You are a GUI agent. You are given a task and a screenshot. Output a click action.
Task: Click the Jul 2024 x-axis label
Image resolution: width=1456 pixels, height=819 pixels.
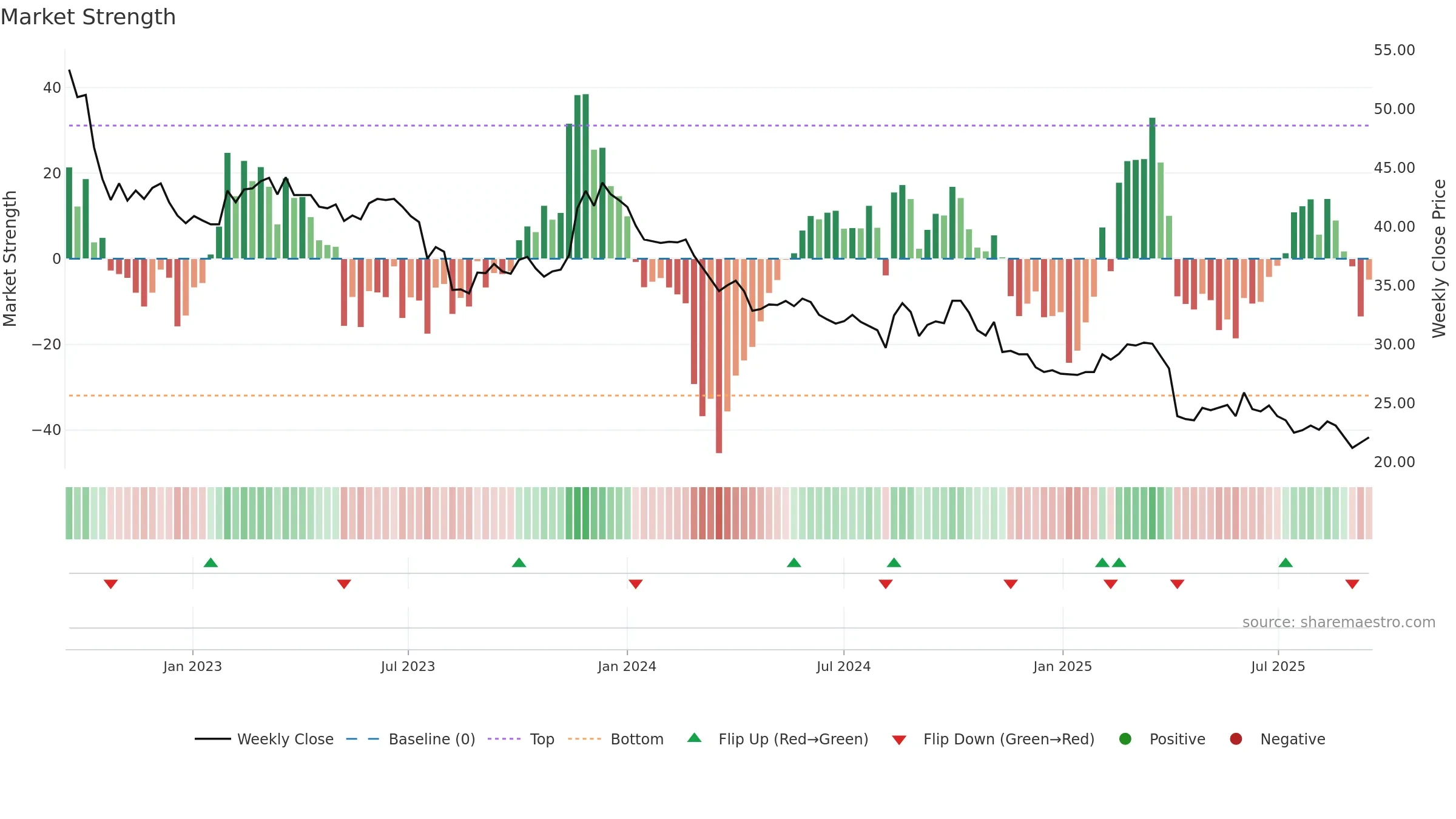click(x=843, y=666)
